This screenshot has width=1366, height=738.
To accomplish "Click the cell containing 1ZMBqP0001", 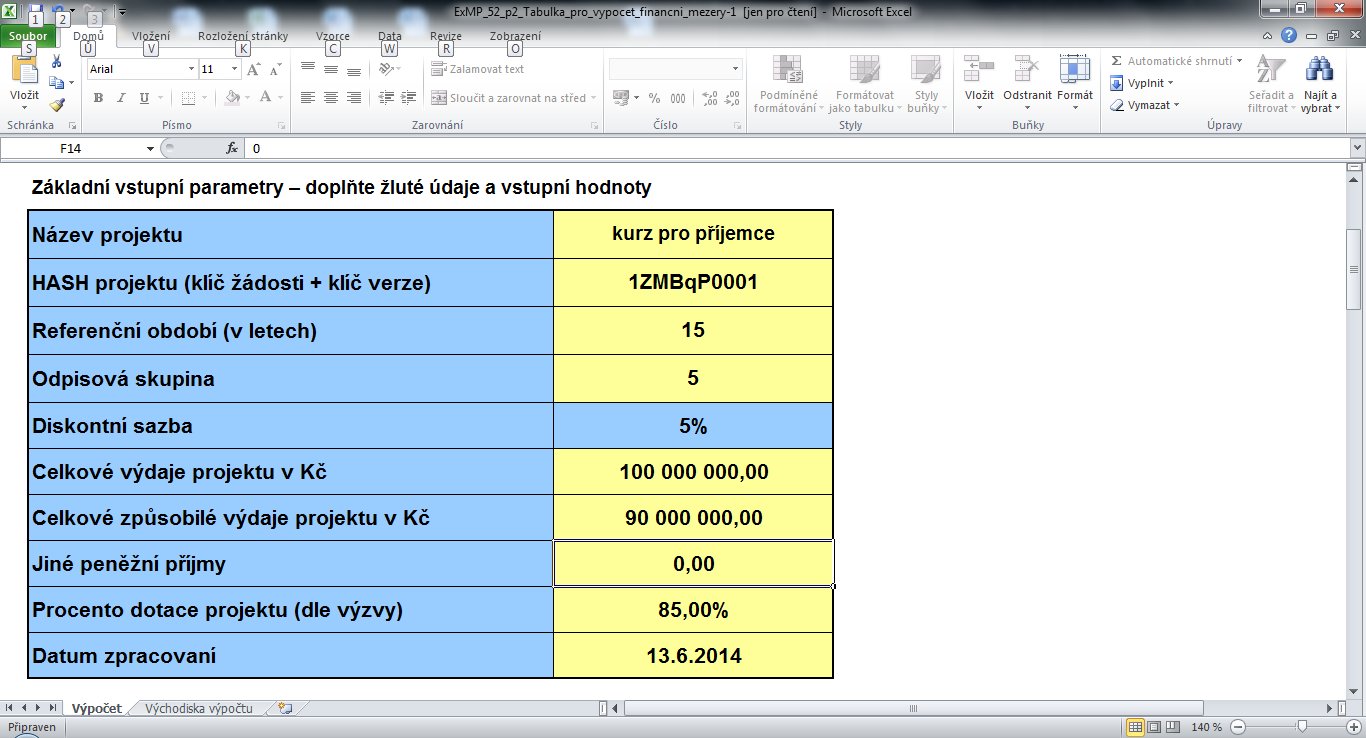I will pyautogui.click(x=693, y=282).
